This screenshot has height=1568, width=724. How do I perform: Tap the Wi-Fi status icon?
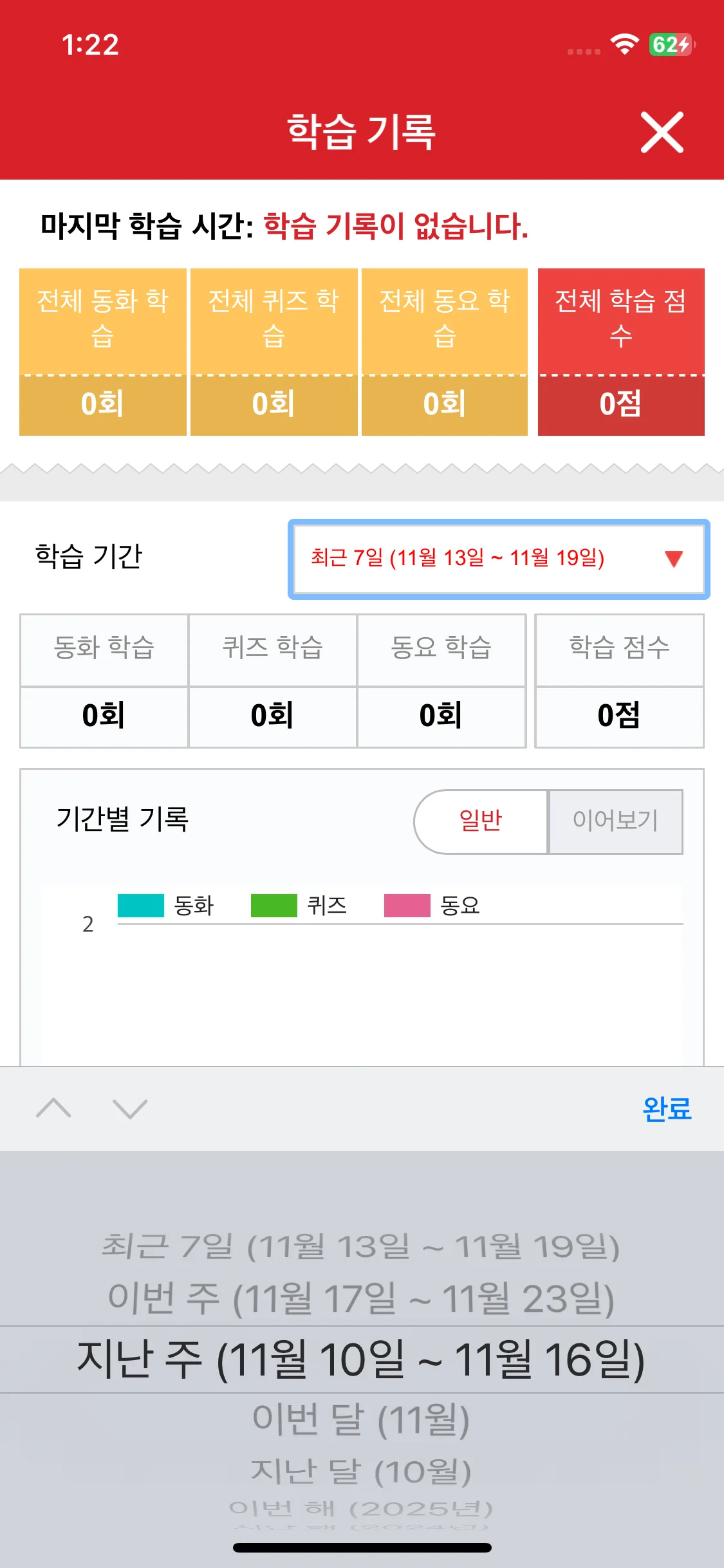[x=624, y=44]
